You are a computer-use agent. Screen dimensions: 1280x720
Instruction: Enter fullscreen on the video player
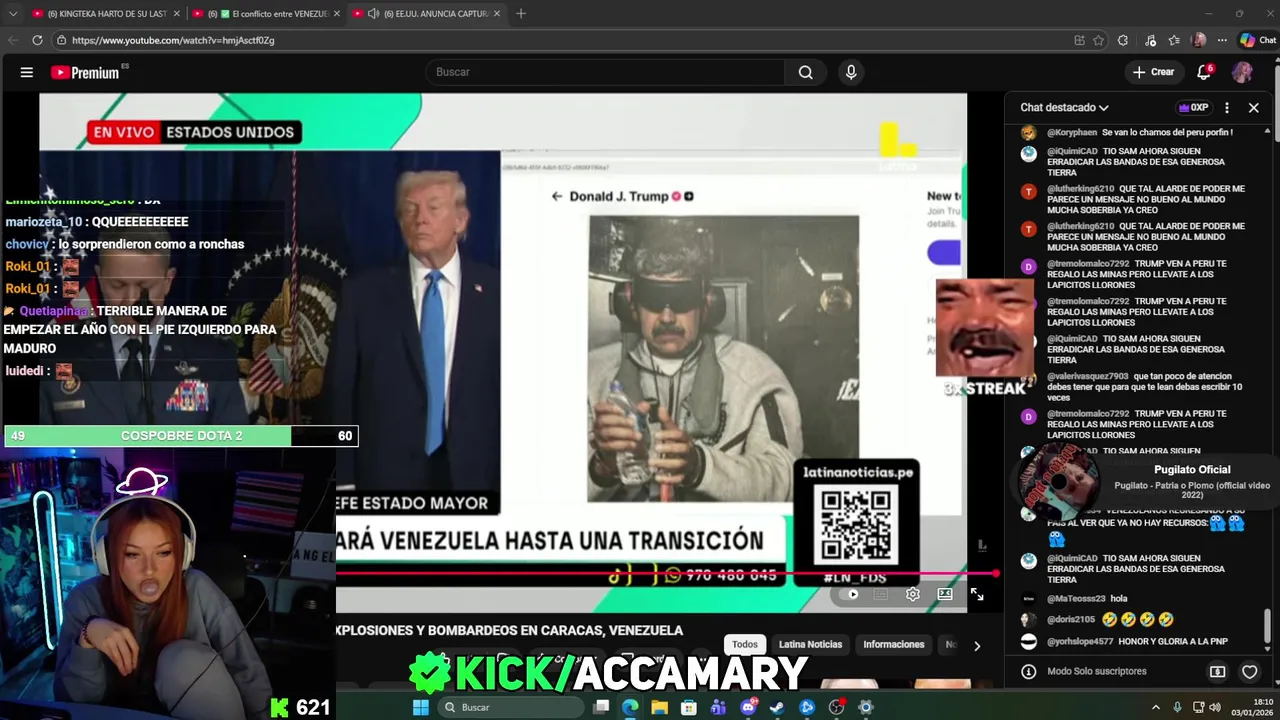pos(977,594)
